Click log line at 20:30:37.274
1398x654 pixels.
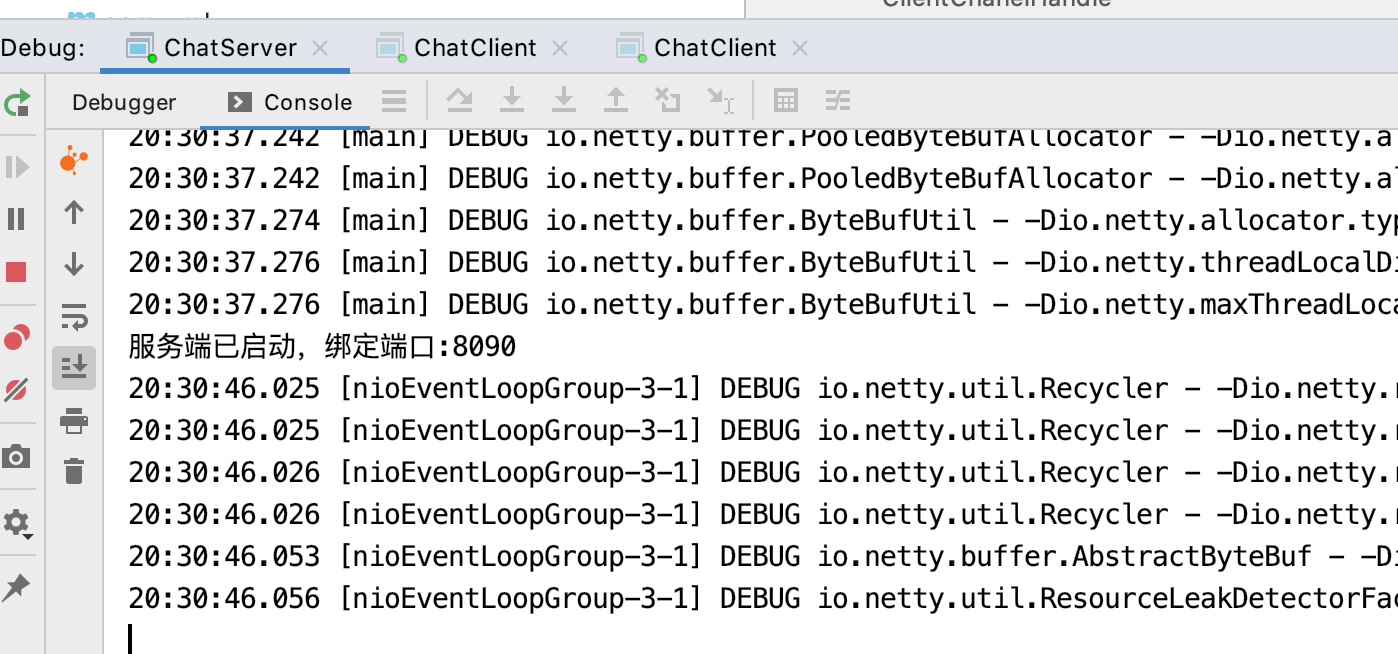pos(763,220)
